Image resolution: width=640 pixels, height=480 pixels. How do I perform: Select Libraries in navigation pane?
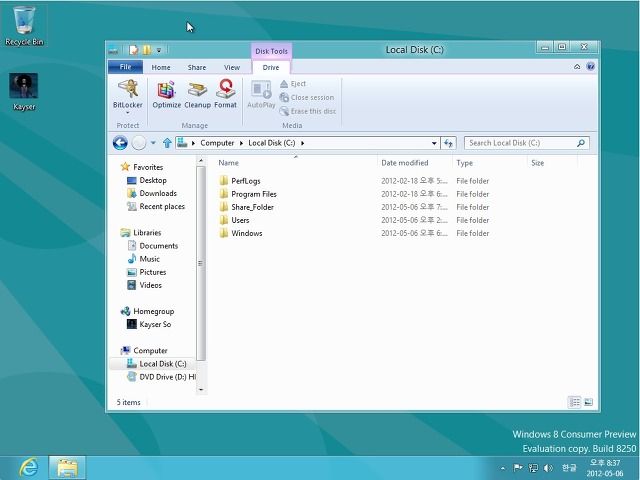pos(147,232)
